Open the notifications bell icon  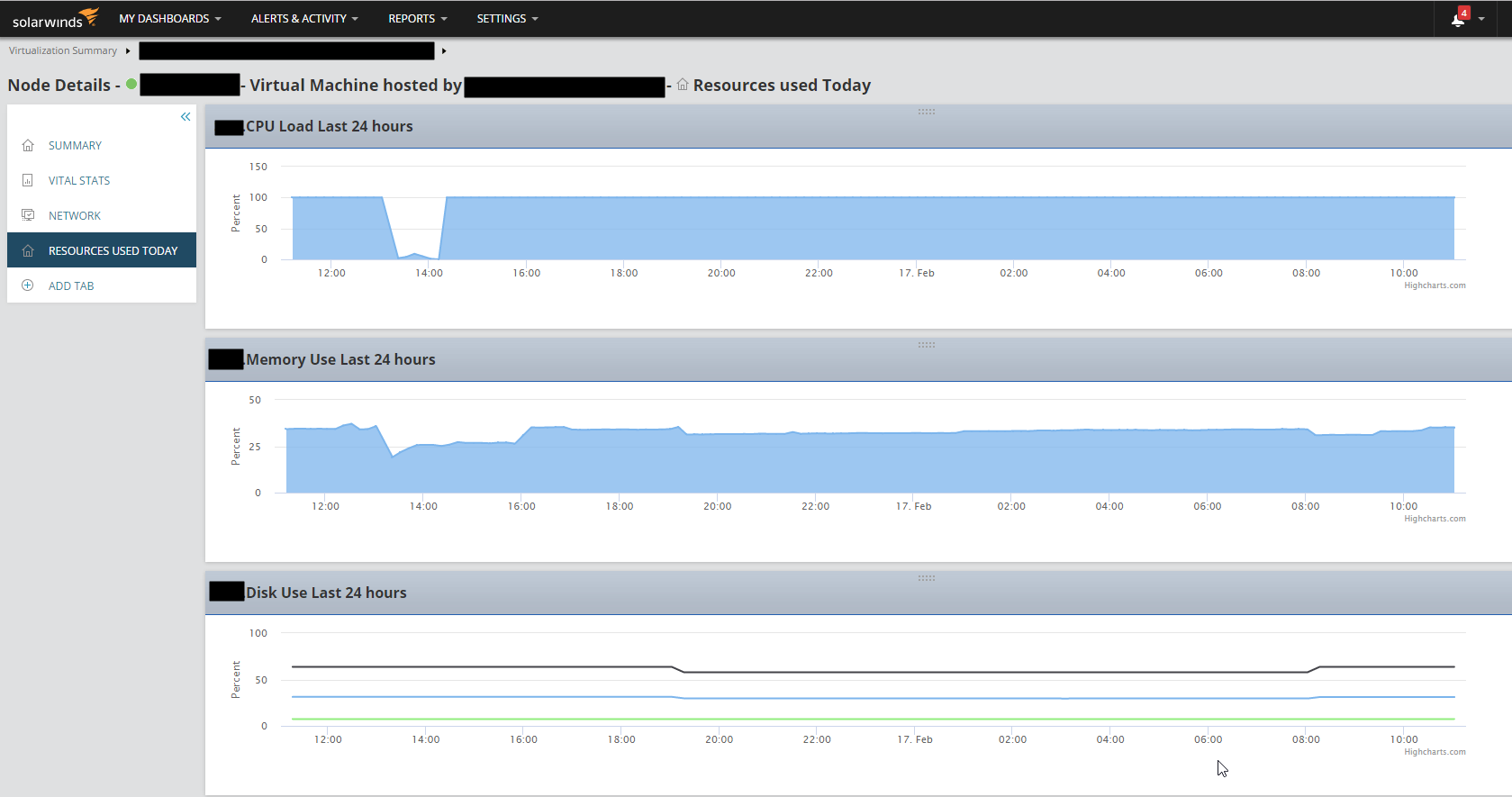pos(1458,19)
